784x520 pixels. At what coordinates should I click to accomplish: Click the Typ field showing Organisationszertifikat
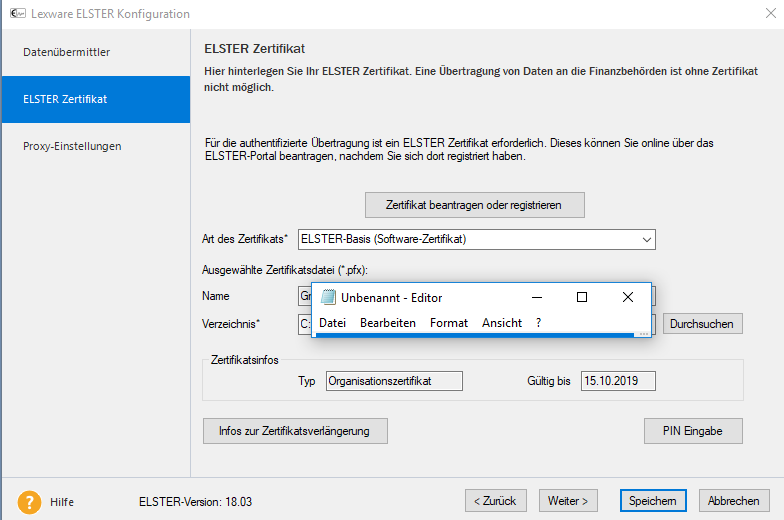click(394, 381)
